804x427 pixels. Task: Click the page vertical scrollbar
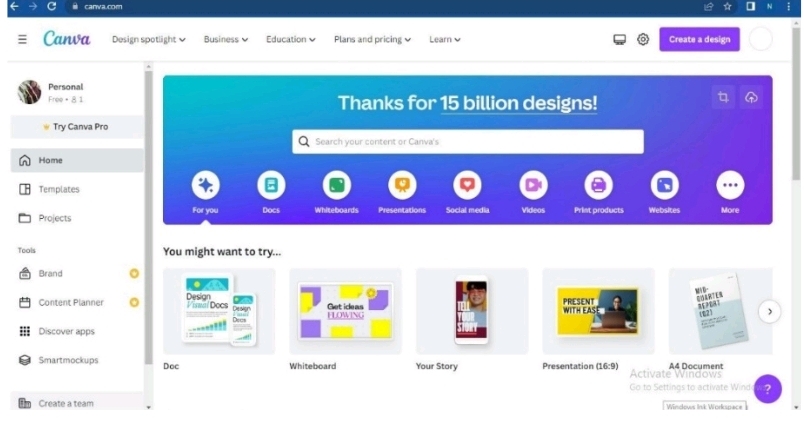click(x=796, y=103)
